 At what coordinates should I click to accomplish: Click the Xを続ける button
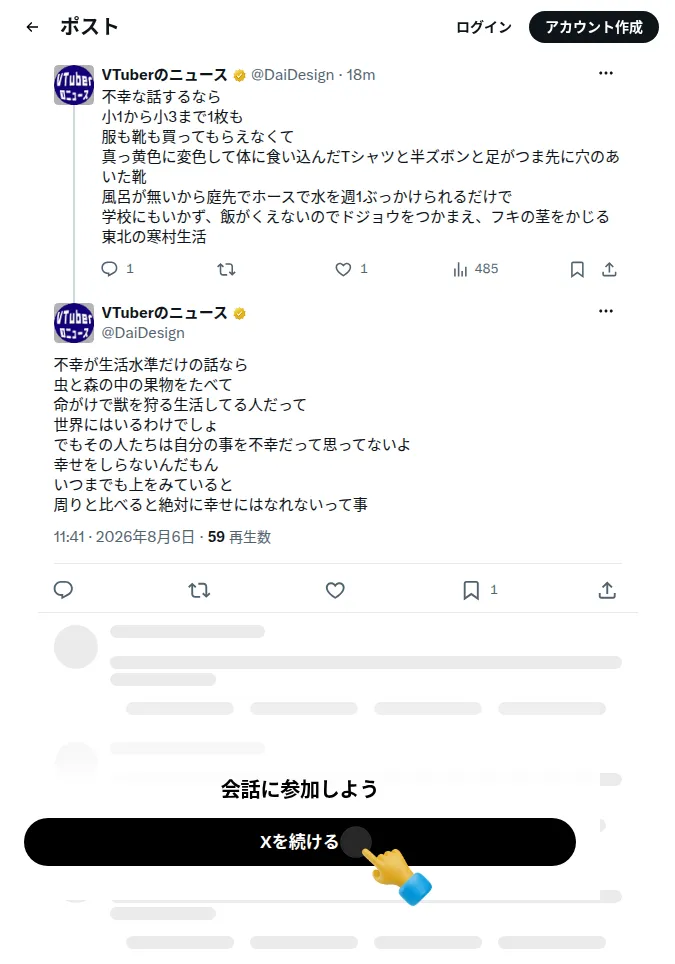tap(300, 842)
